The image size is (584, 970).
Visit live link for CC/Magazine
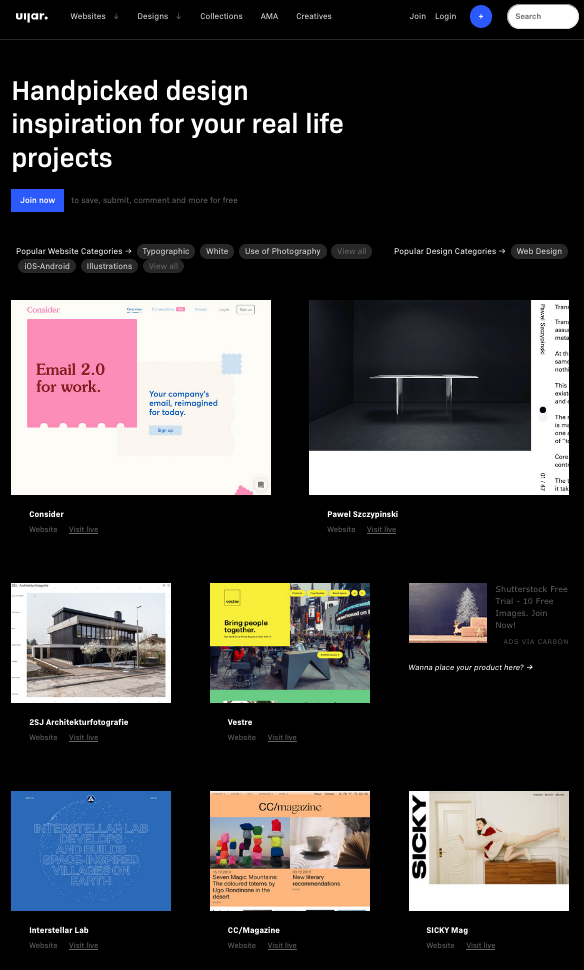pyautogui.click(x=282, y=945)
